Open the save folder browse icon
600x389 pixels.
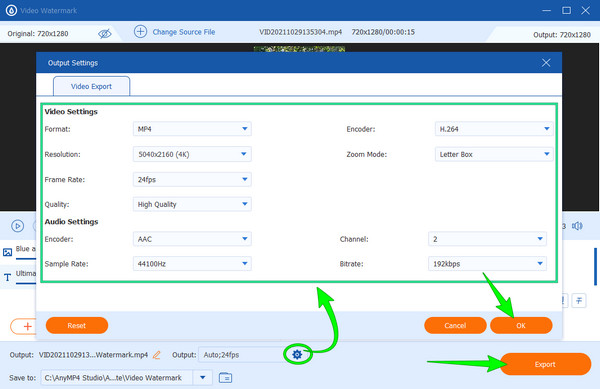point(225,378)
